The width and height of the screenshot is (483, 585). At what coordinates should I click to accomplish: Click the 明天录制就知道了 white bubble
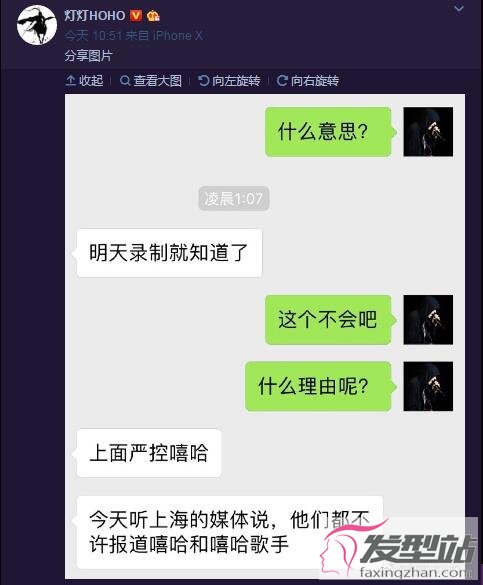click(x=169, y=253)
